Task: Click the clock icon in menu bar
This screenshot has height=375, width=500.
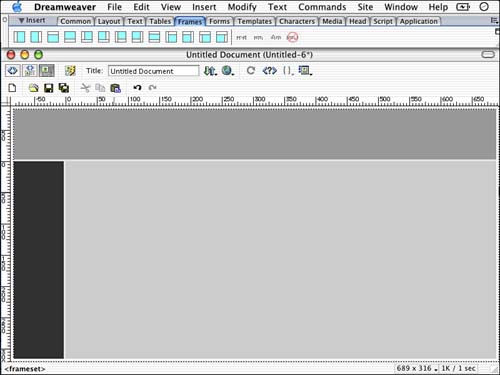Action: (x=484, y=7)
